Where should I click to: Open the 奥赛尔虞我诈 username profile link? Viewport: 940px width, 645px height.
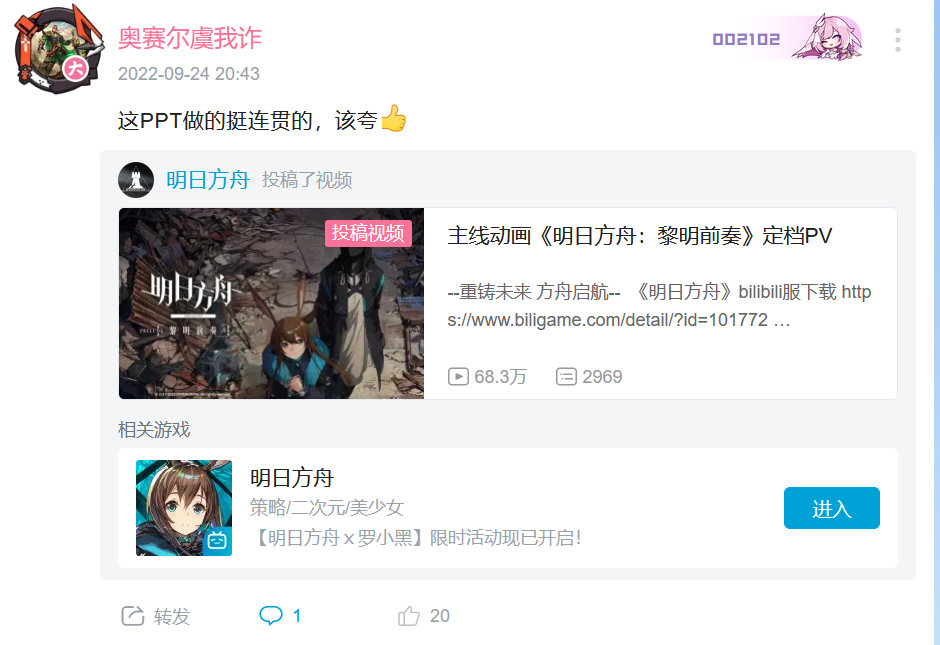click(190, 38)
